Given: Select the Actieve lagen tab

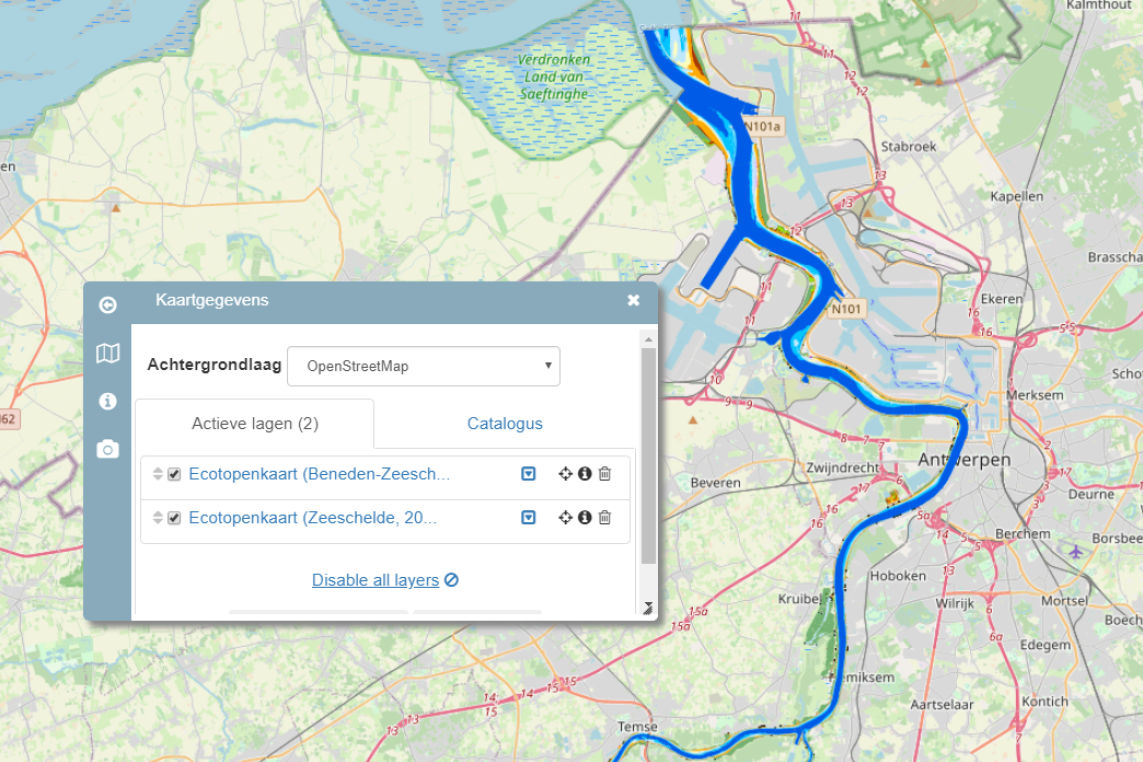Looking at the screenshot, I should pos(253,423).
